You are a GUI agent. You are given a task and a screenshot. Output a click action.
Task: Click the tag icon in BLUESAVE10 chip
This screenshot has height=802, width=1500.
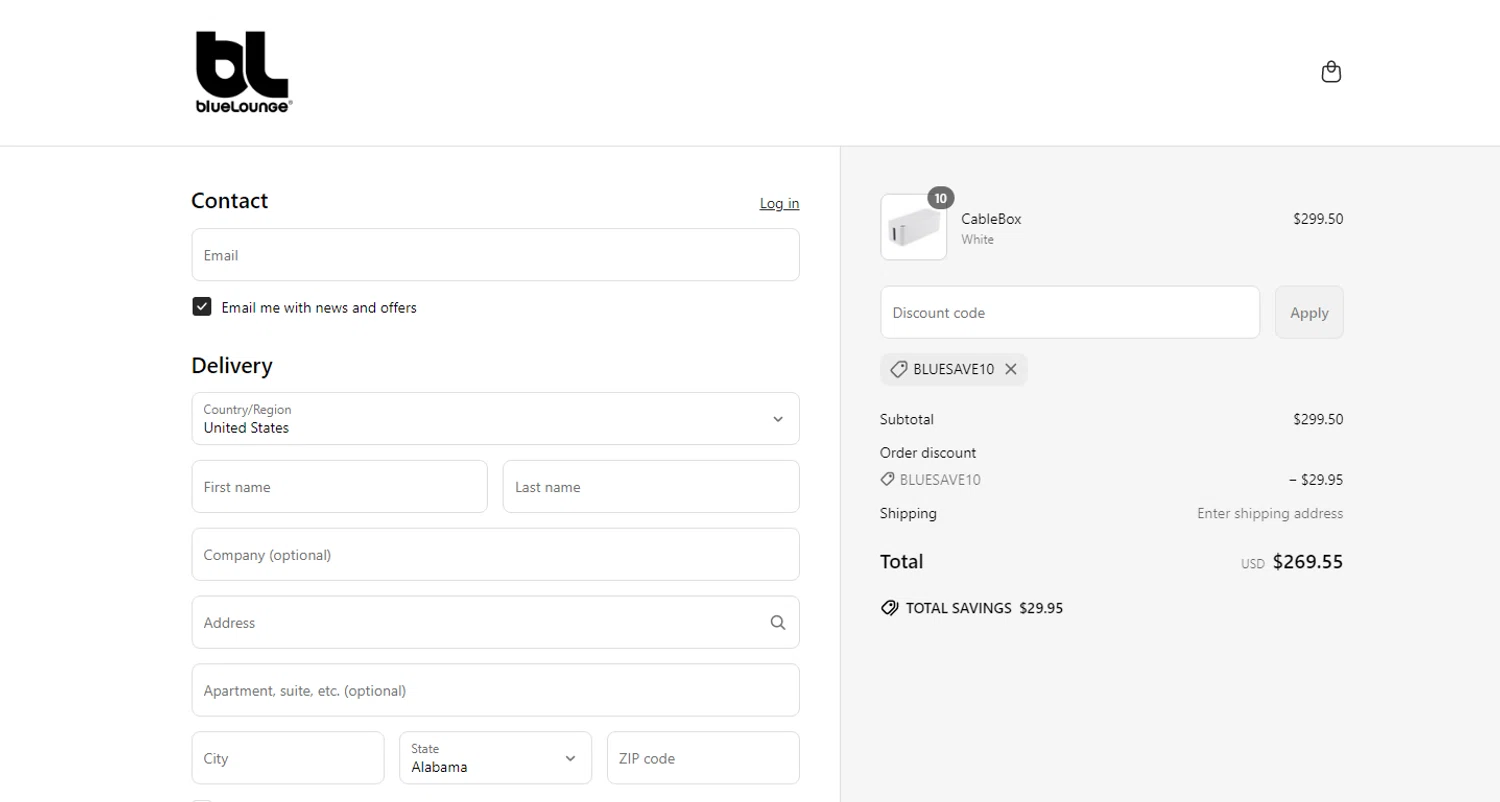pos(899,369)
